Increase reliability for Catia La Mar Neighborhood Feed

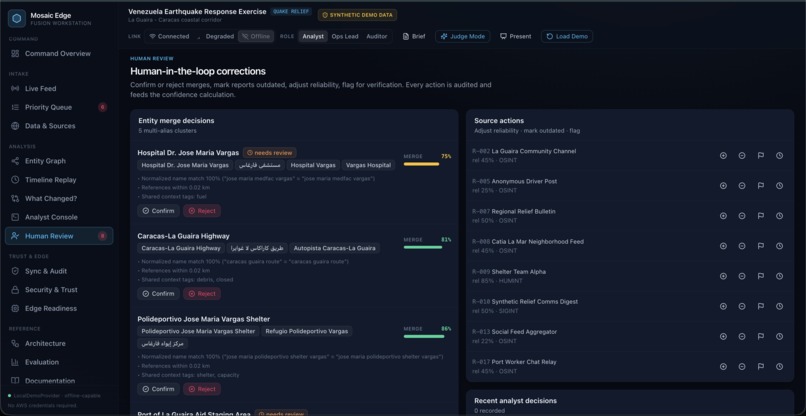pos(723,246)
